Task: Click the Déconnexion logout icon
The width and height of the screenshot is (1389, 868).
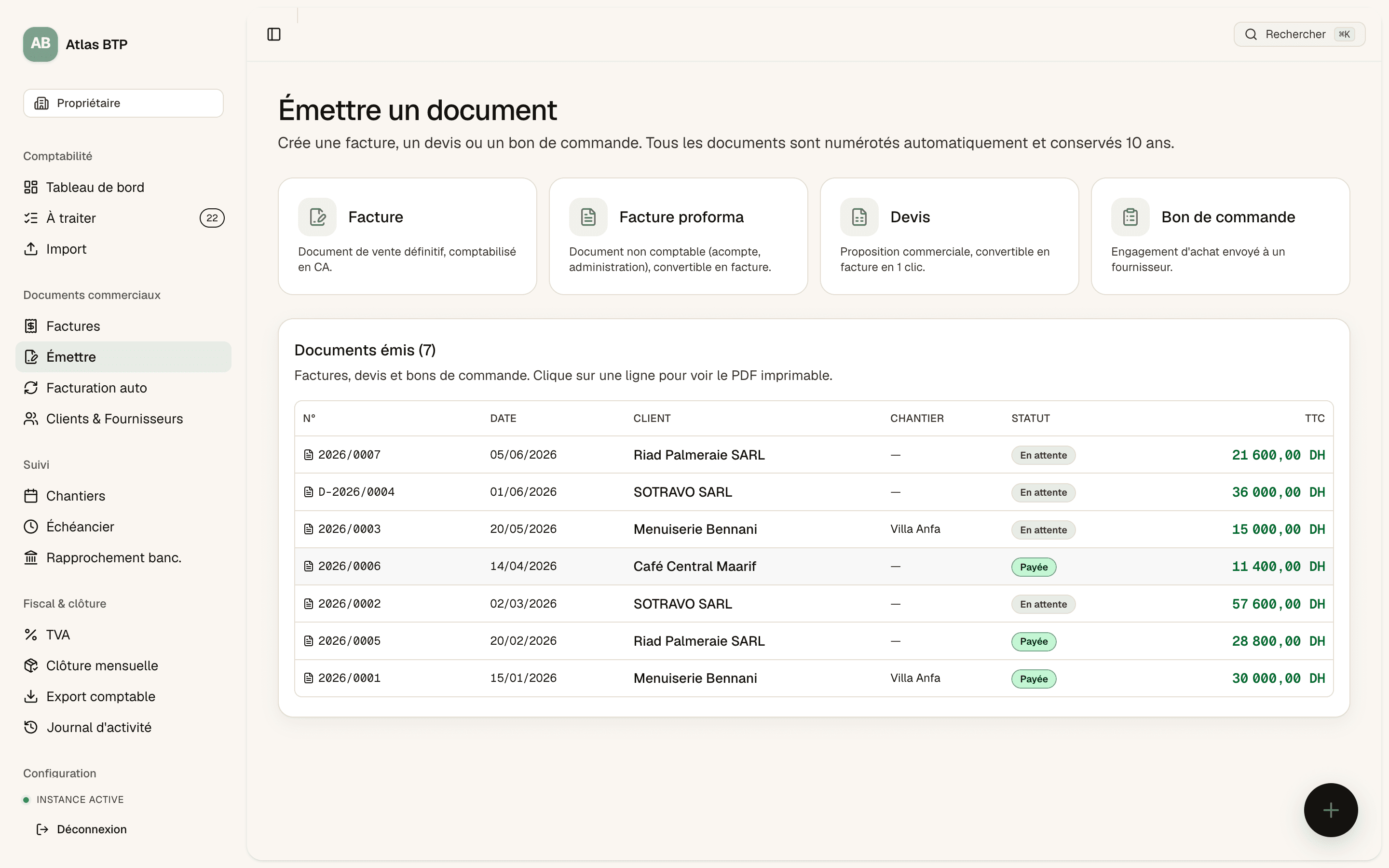Action: [x=42, y=829]
